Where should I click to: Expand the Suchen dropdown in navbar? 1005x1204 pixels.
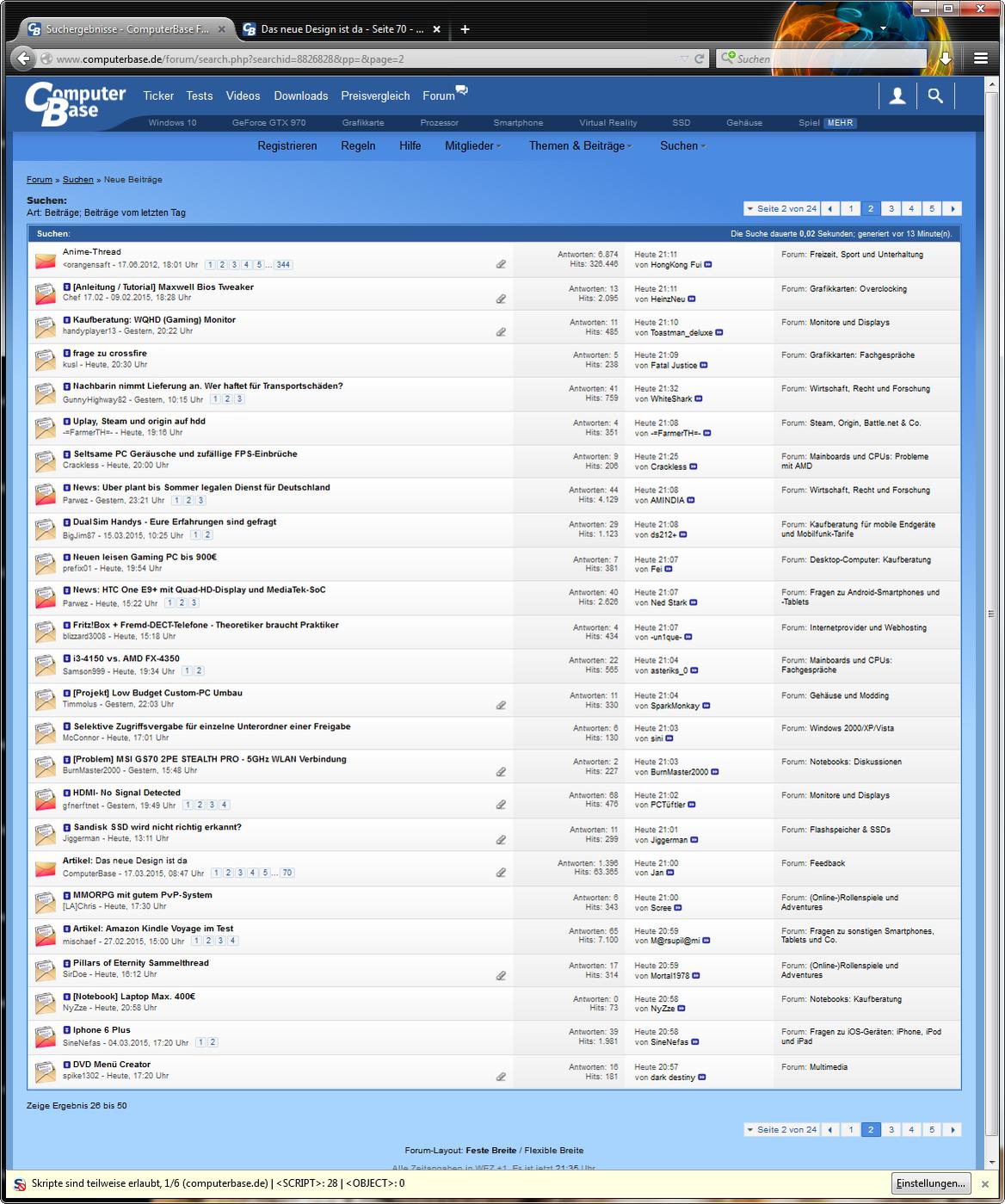coord(682,146)
